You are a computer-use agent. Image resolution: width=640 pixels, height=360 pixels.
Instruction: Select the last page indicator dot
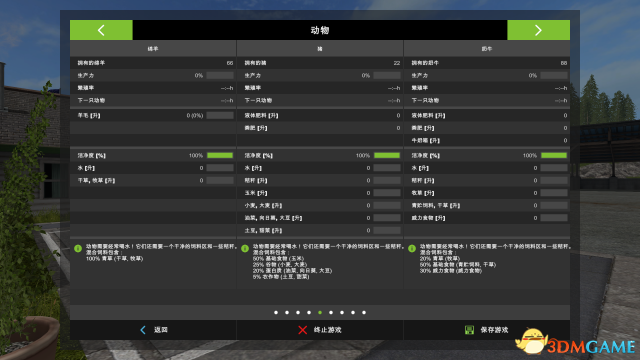tap(364, 313)
